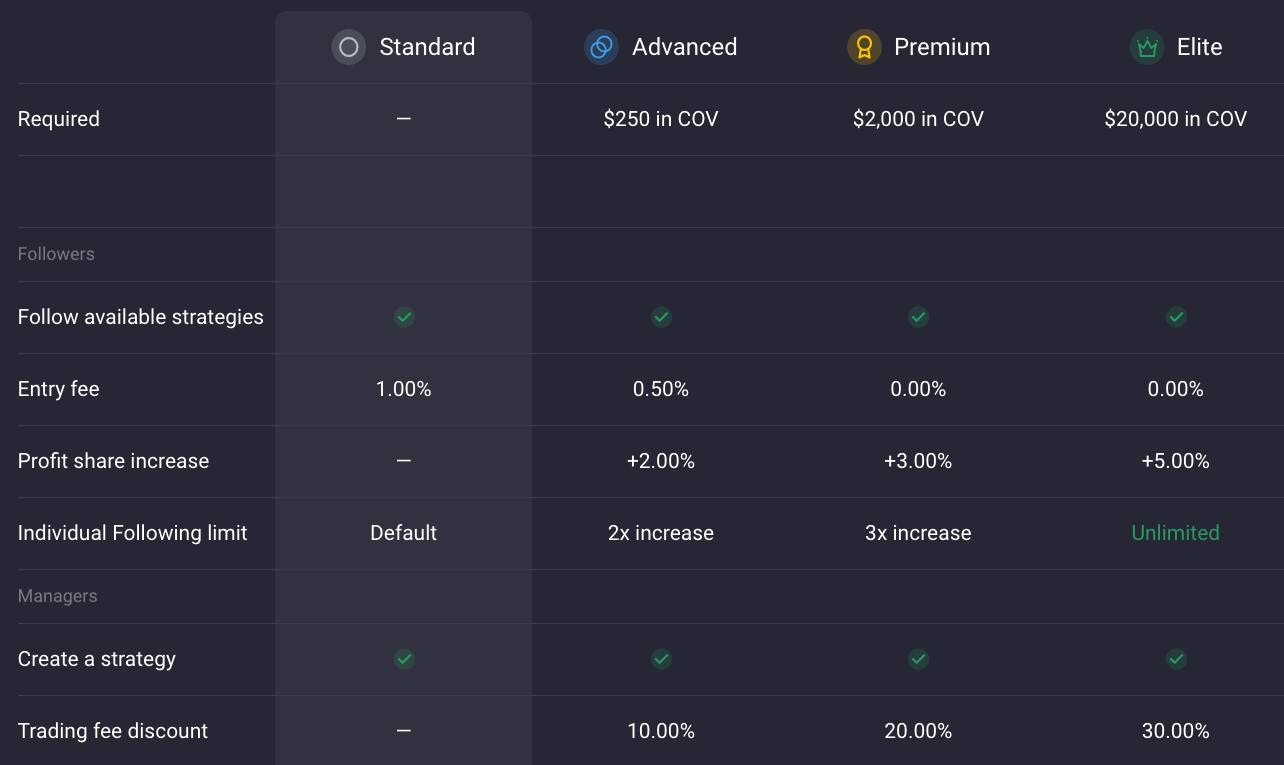Click Advanced's Follow available strategies checkmark
This screenshot has height=765, width=1284.
[x=661, y=317]
